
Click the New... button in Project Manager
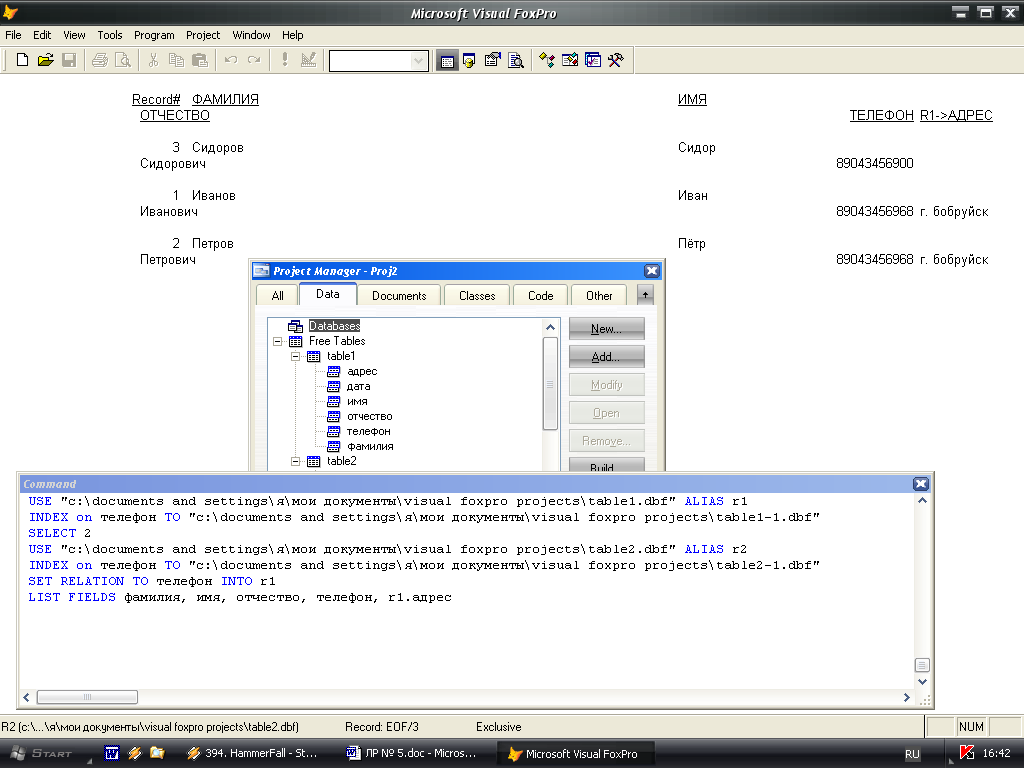pyautogui.click(x=606, y=329)
